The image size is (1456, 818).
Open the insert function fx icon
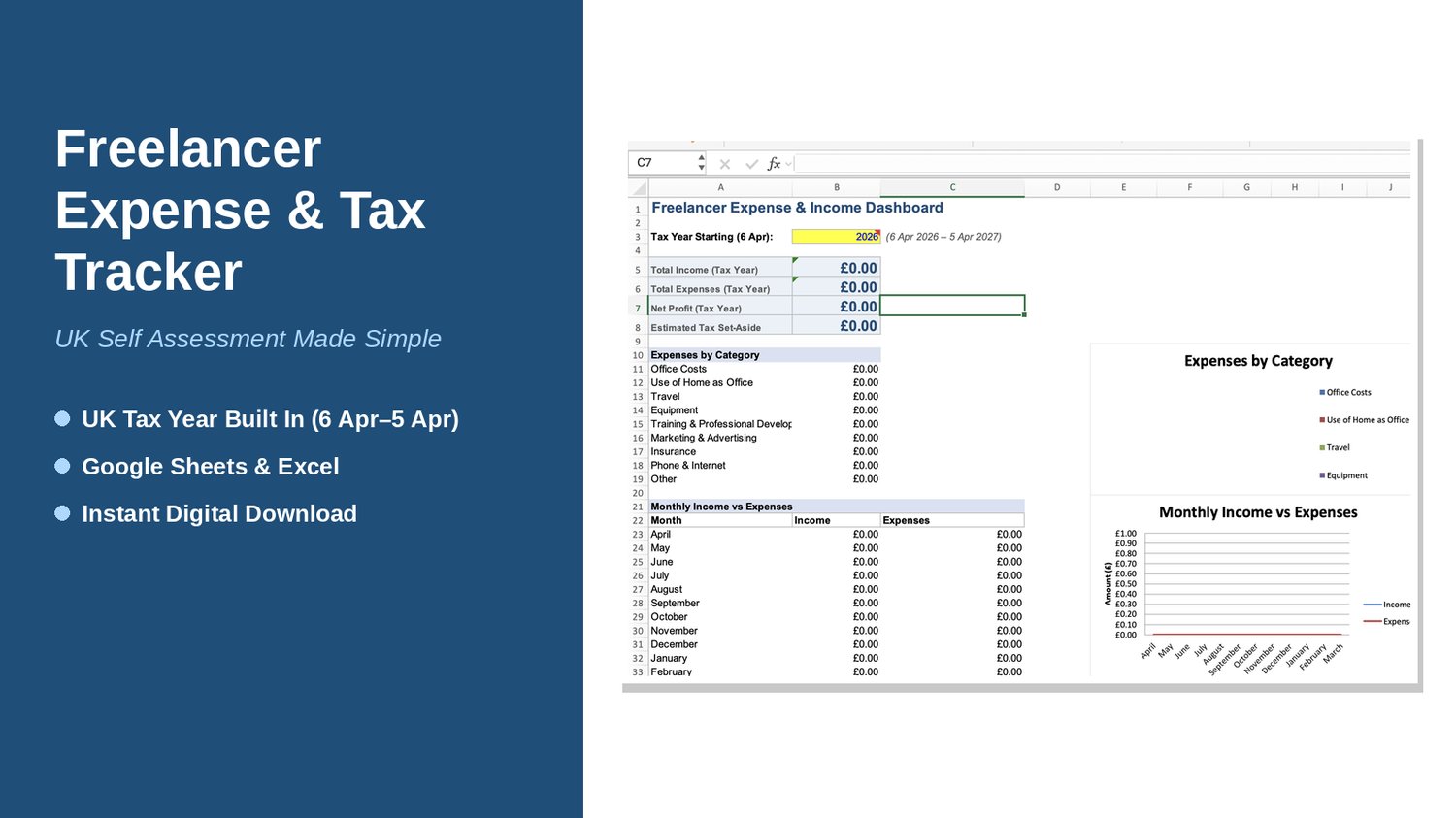(774, 164)
